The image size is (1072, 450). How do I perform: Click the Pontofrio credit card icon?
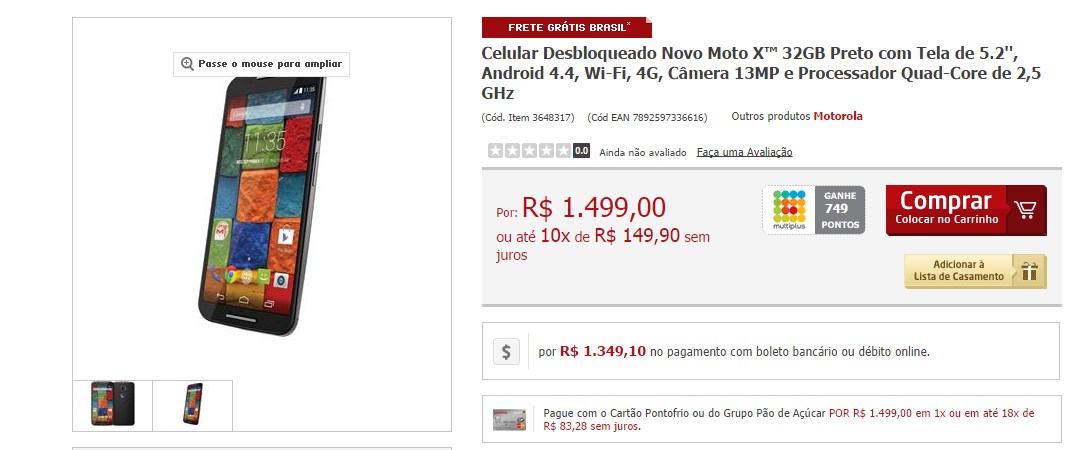point(509,420)
